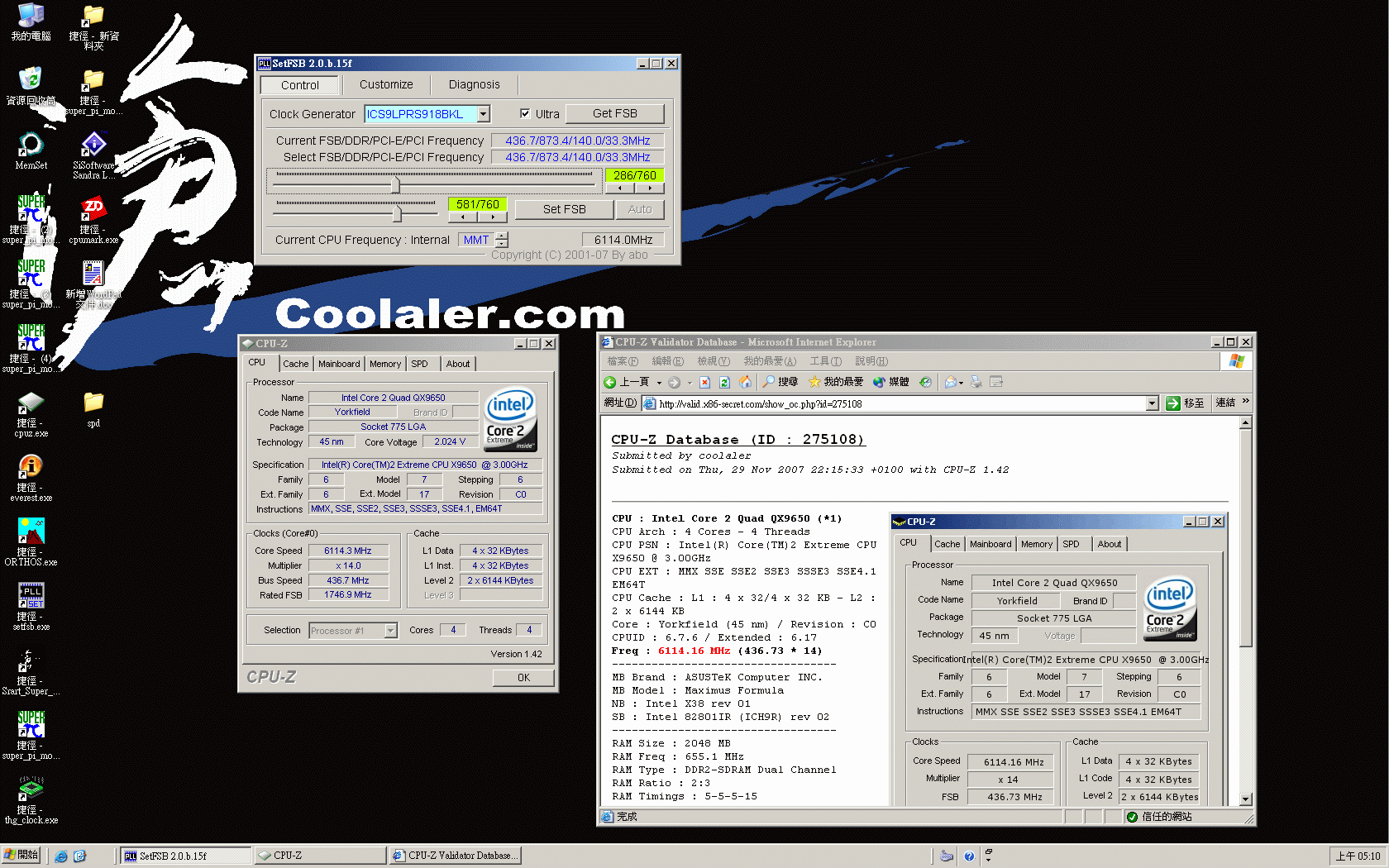
Task: Click the IE Edit page icon
Action: pos(996,382)
